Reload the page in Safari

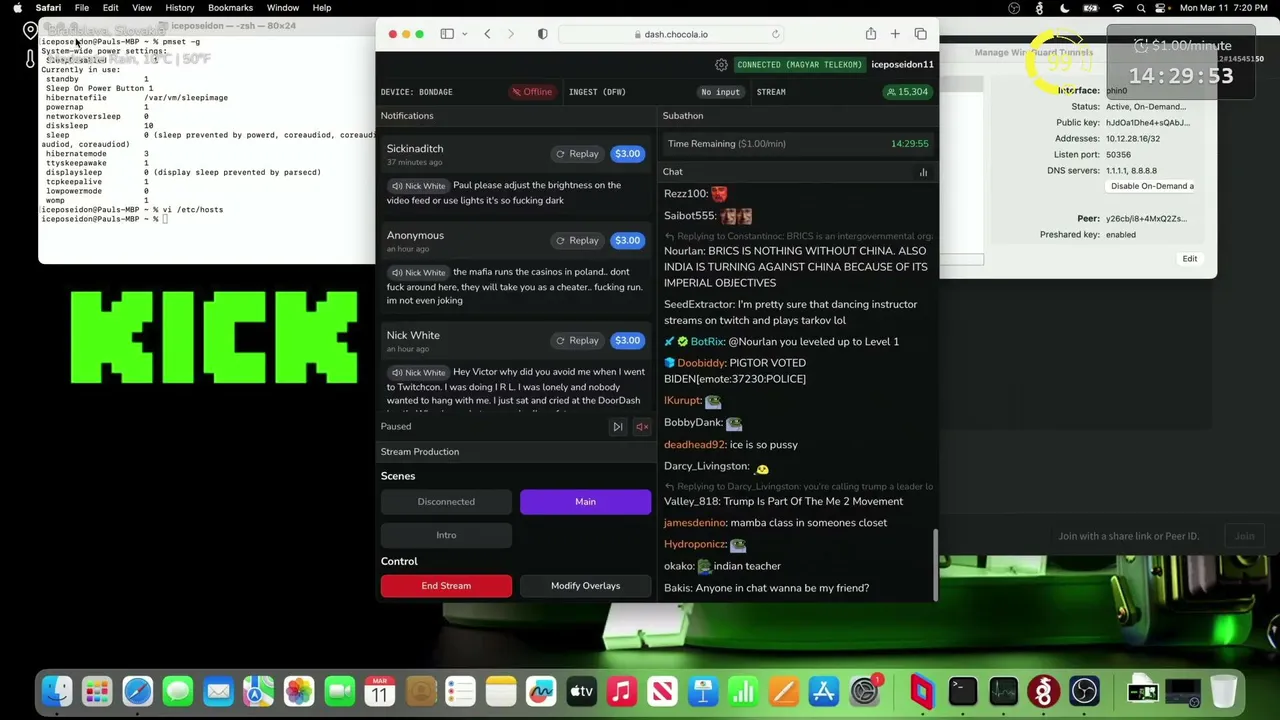pos(775,34)
